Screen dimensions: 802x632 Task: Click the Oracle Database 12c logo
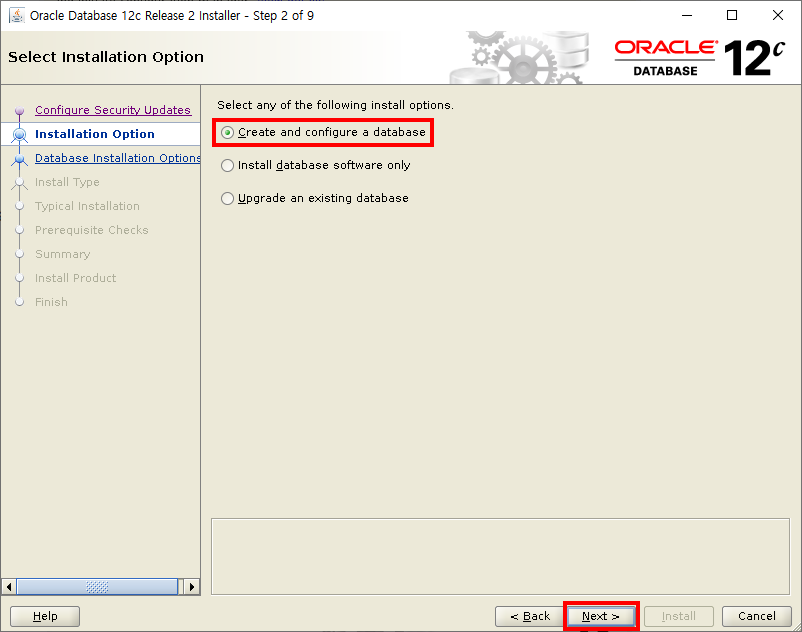coord(699,58)
